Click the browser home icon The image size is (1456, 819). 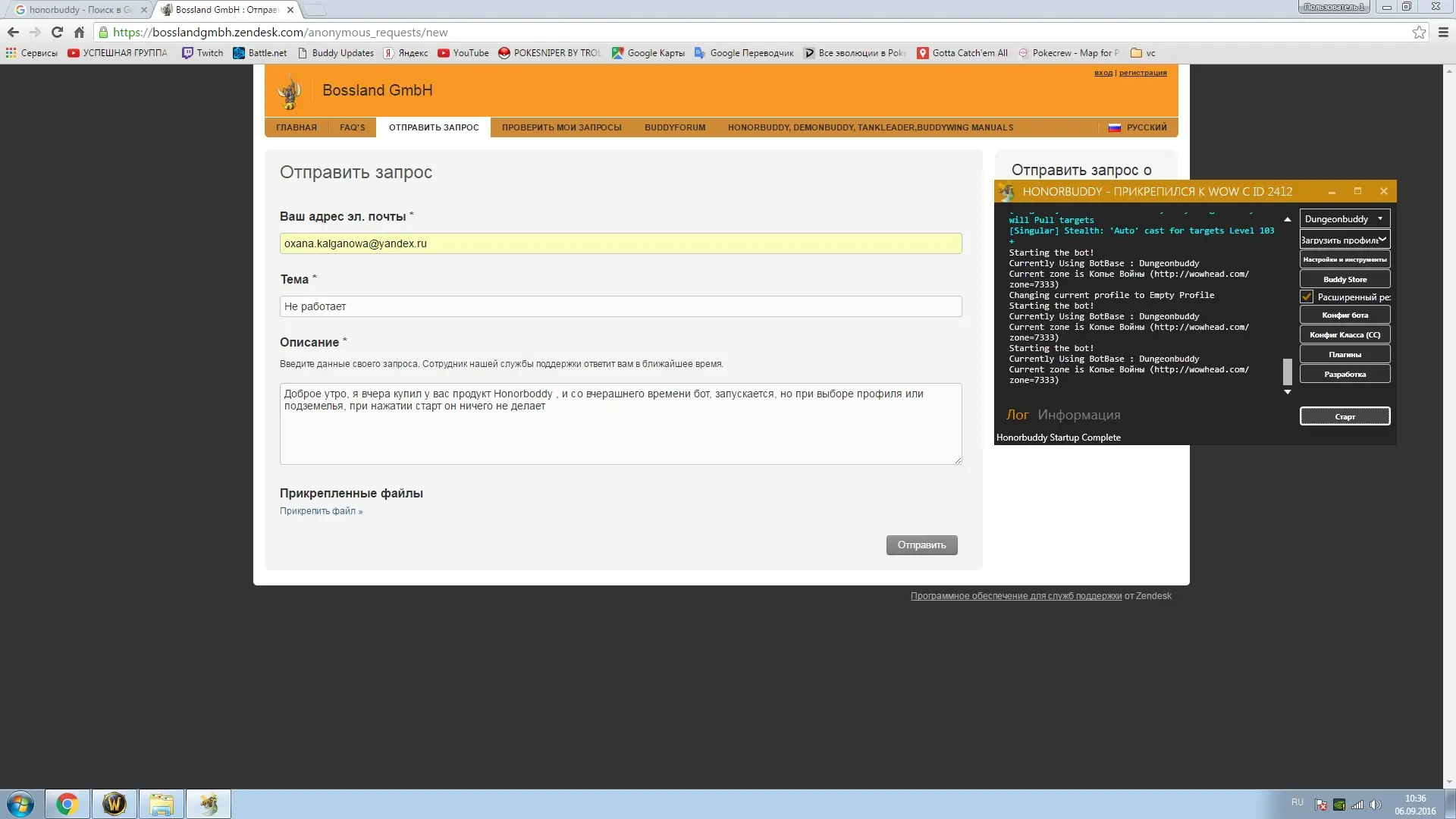[79, 32]
